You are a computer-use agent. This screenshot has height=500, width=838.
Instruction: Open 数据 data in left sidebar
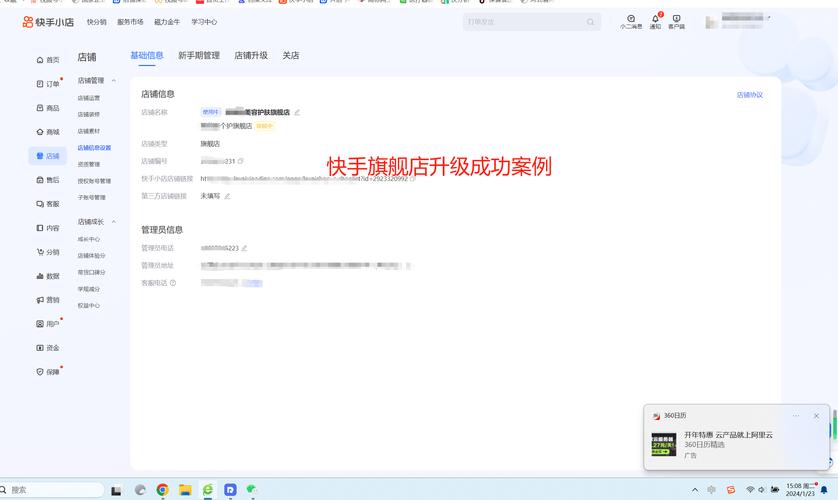pyautogui.click(x=48, y=276)
